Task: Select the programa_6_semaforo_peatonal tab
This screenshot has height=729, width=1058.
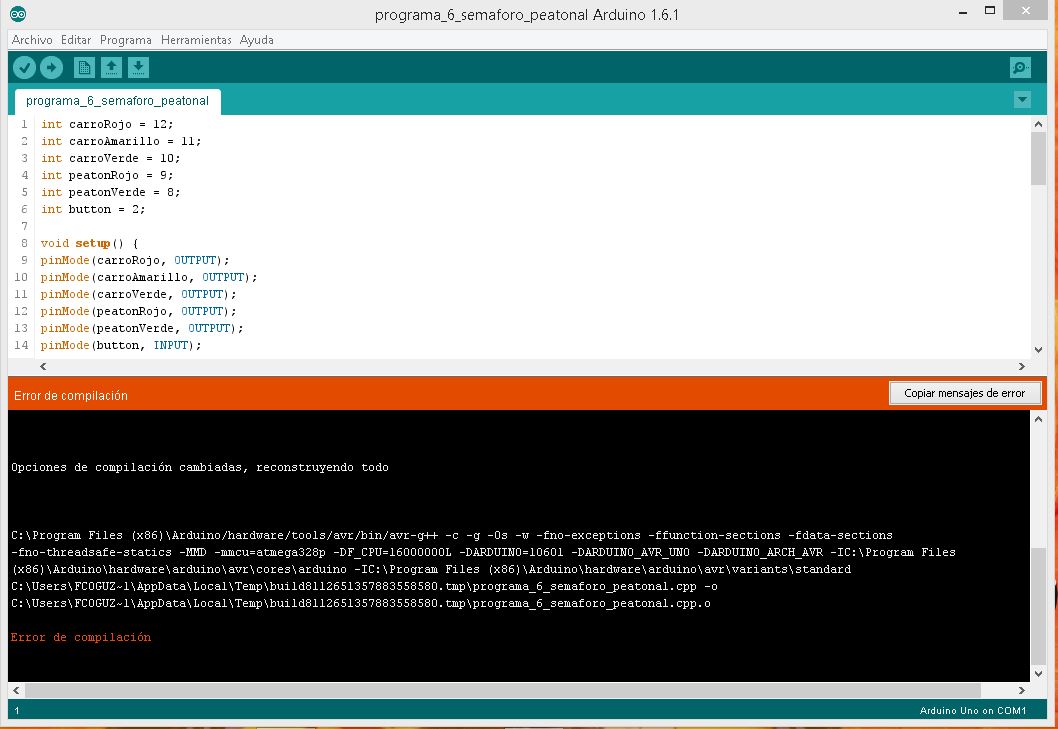Action: (116, 101)
